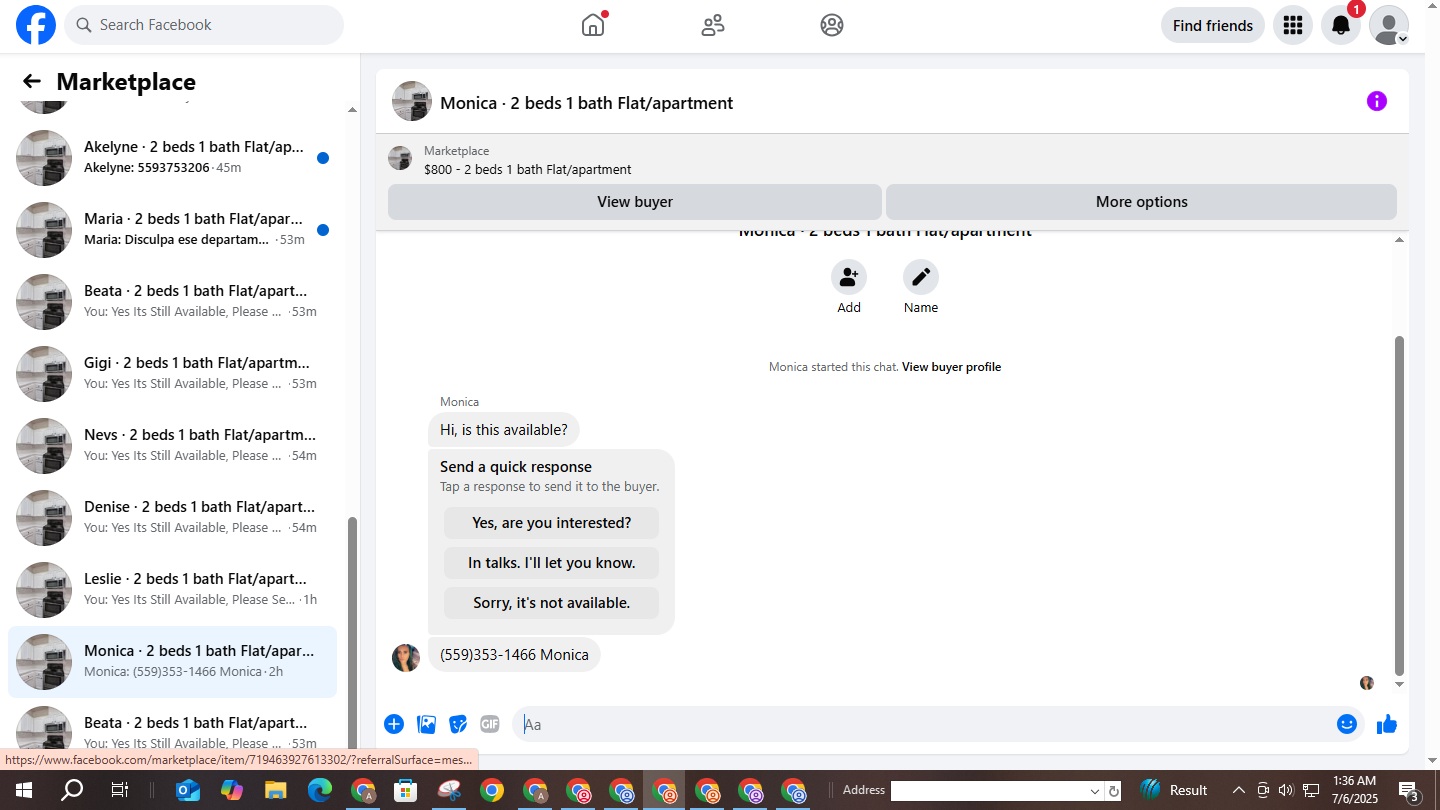
Task: Go to the Home feed icon
Action: (x=593, y=25)
